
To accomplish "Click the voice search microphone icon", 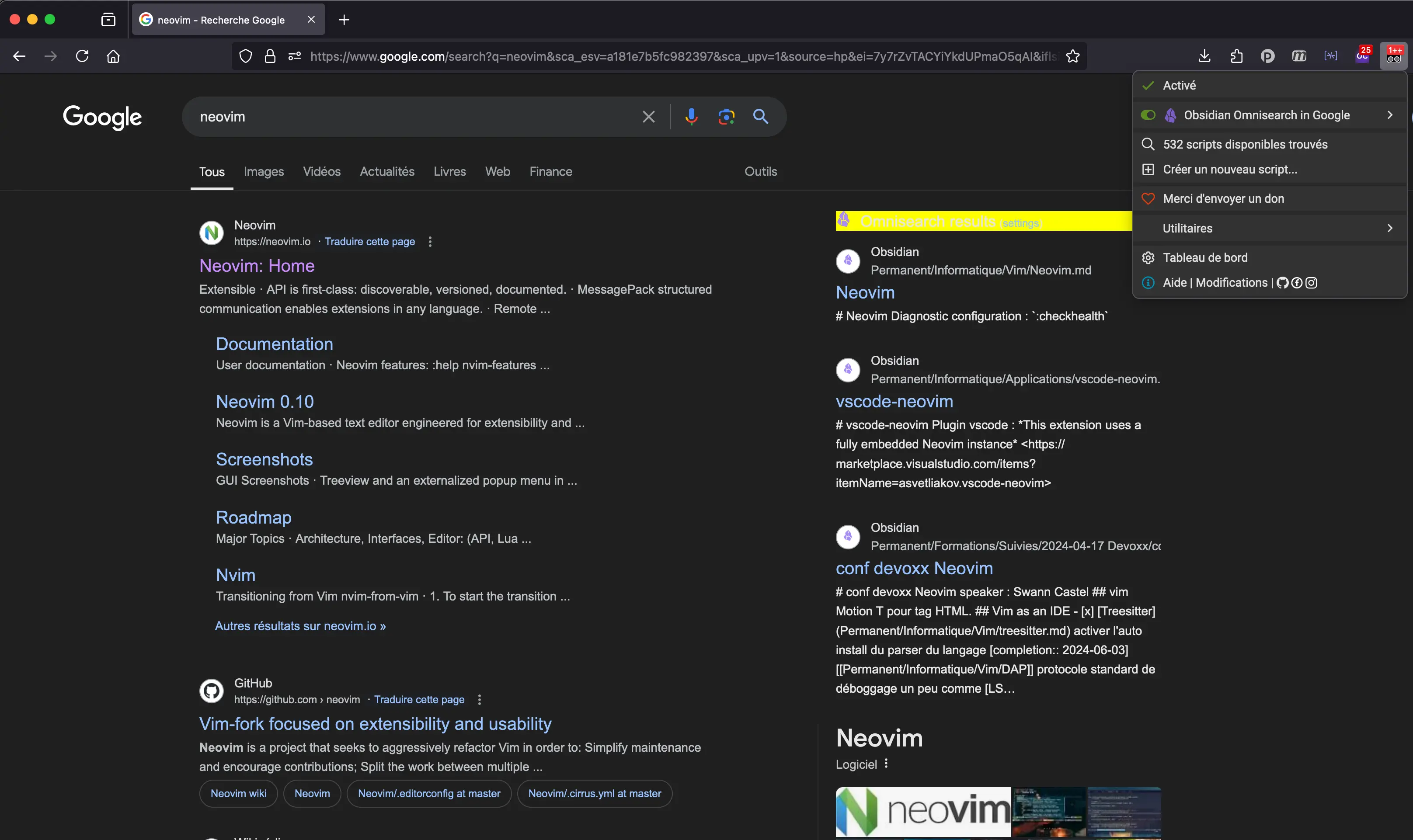I will (691, 117).
